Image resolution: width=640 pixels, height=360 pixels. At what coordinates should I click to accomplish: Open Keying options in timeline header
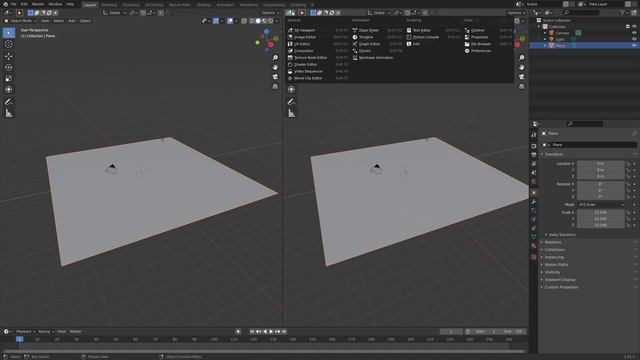coord(46,332)
